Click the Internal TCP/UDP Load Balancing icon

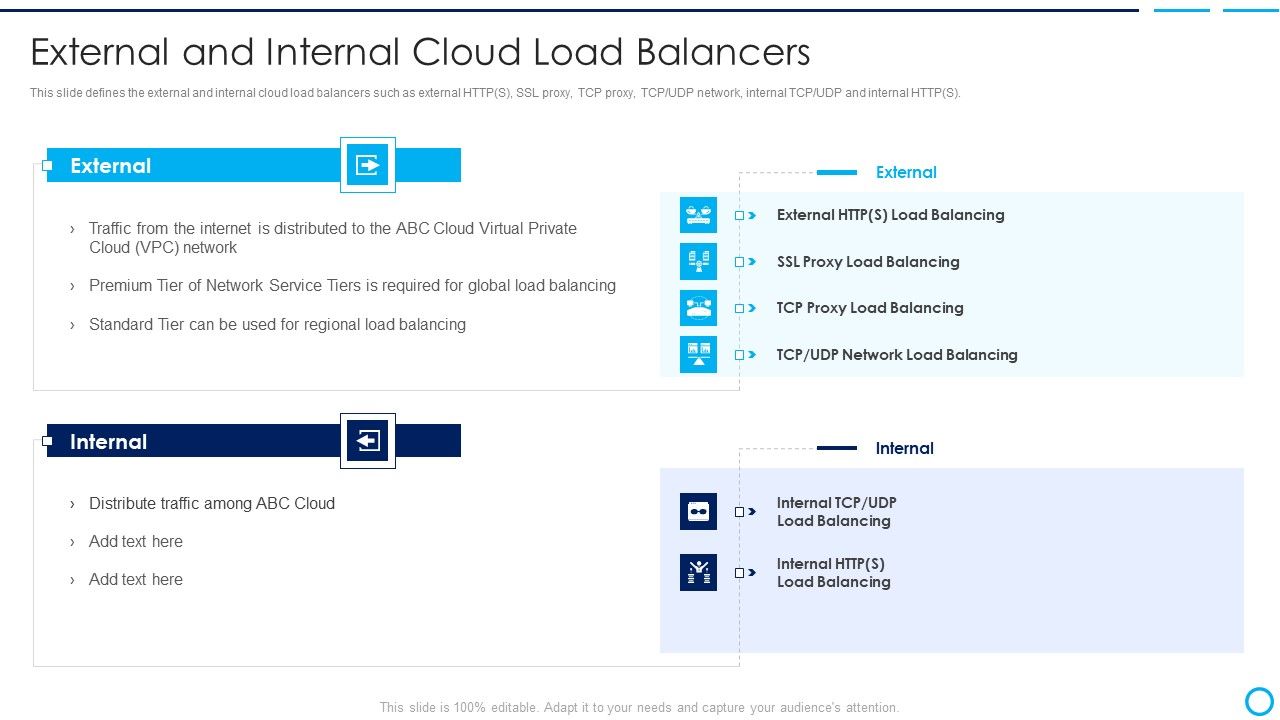point(698,511)
